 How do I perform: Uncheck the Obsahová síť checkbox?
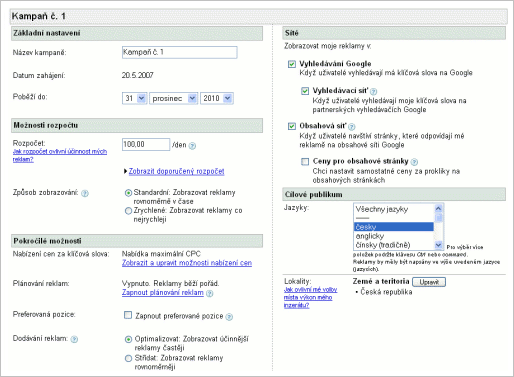(x=292, y=126)
